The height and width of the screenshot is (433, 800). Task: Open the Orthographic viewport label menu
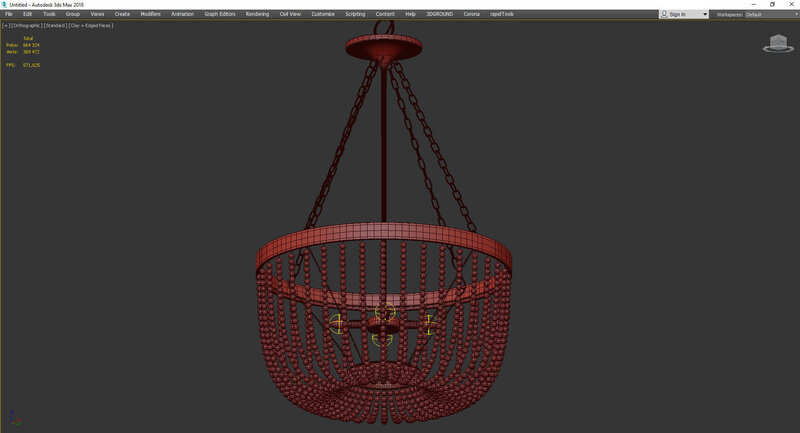tap(26, 25)
